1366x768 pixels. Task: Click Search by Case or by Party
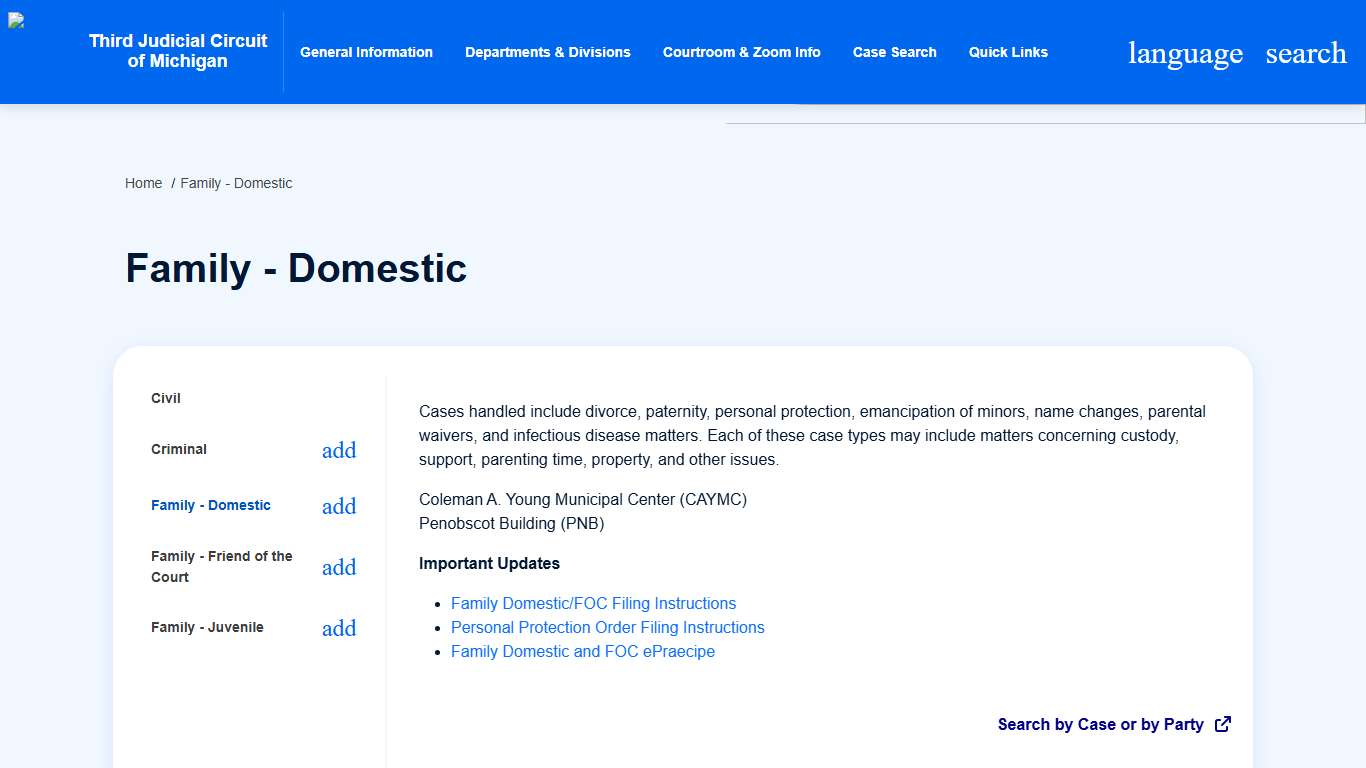click(1100, 724)
